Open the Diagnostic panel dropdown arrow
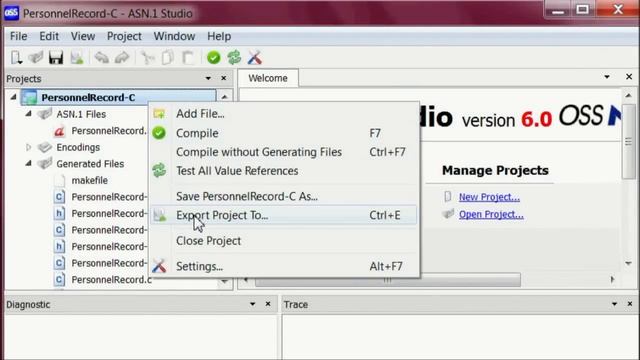The height and width of the screenshot is (360, 640). click(x=252, y=304)
